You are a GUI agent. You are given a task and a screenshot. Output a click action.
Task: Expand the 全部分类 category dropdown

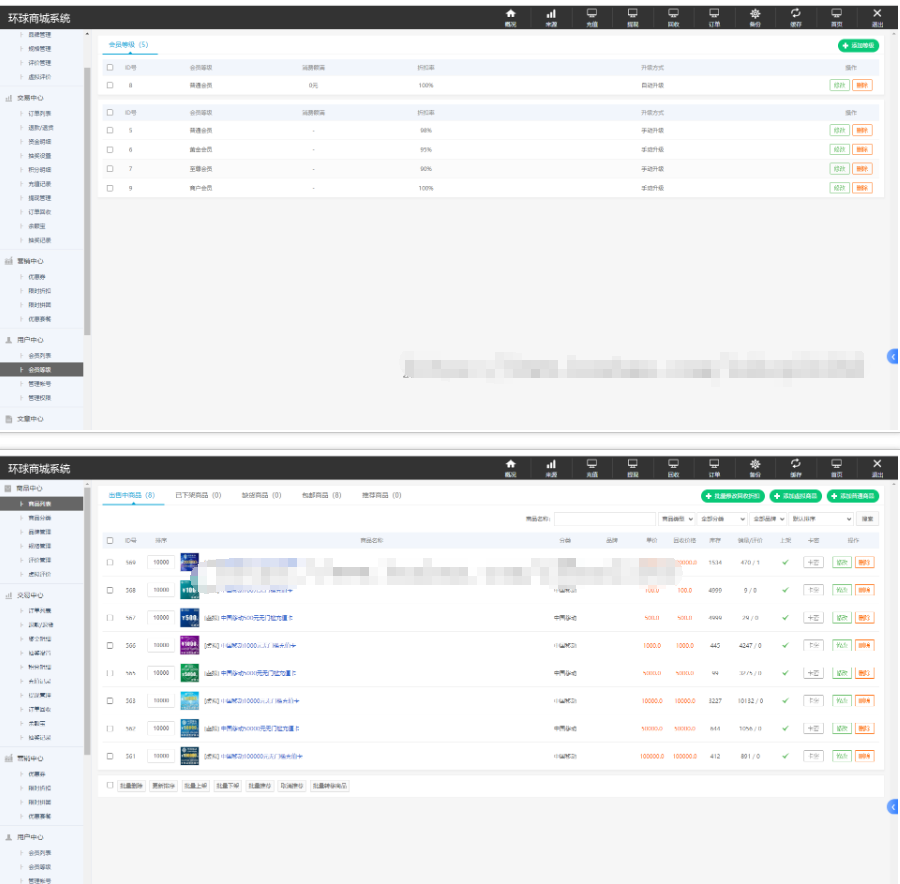coord(723,519)
